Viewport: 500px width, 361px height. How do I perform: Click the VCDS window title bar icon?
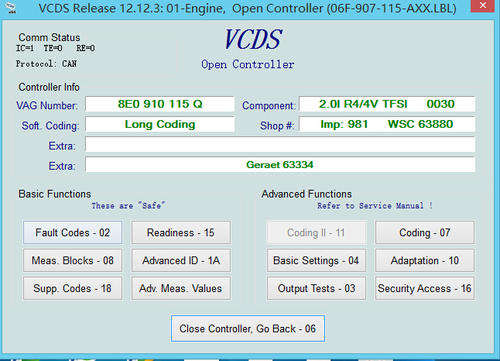click(x=11, y=7)
